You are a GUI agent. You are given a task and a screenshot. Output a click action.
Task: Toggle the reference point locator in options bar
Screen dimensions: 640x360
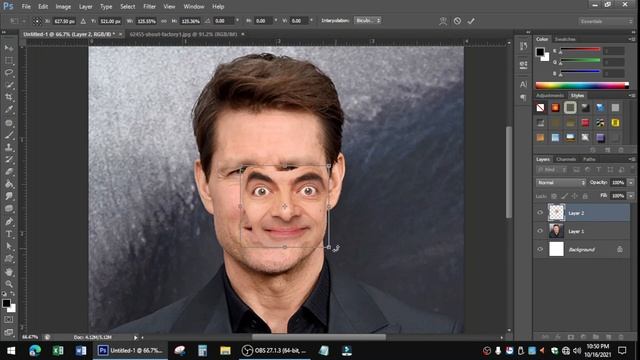pyautogui.click(x=37, y=21)
